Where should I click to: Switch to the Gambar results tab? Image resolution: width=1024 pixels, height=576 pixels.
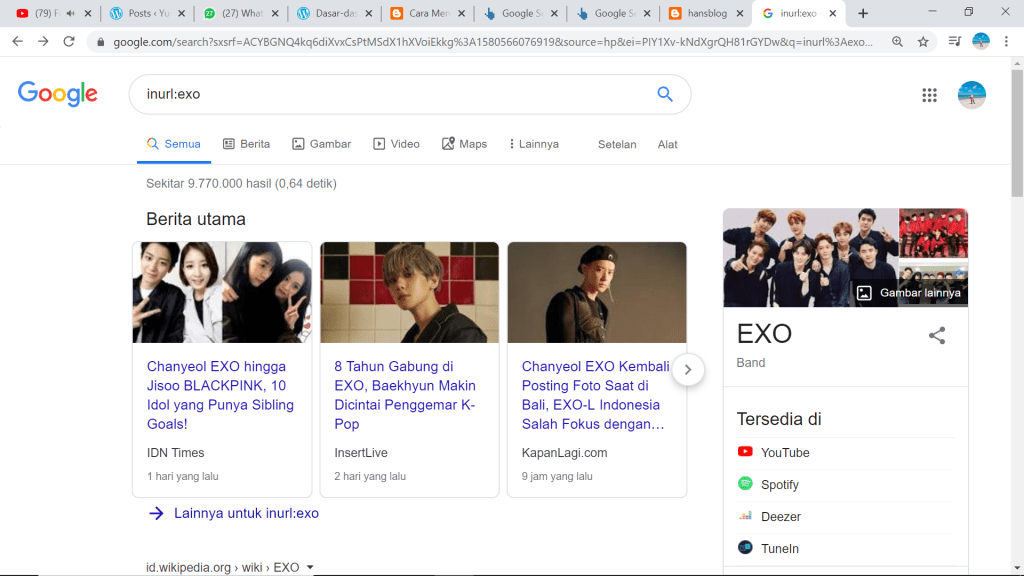[321, 144]
